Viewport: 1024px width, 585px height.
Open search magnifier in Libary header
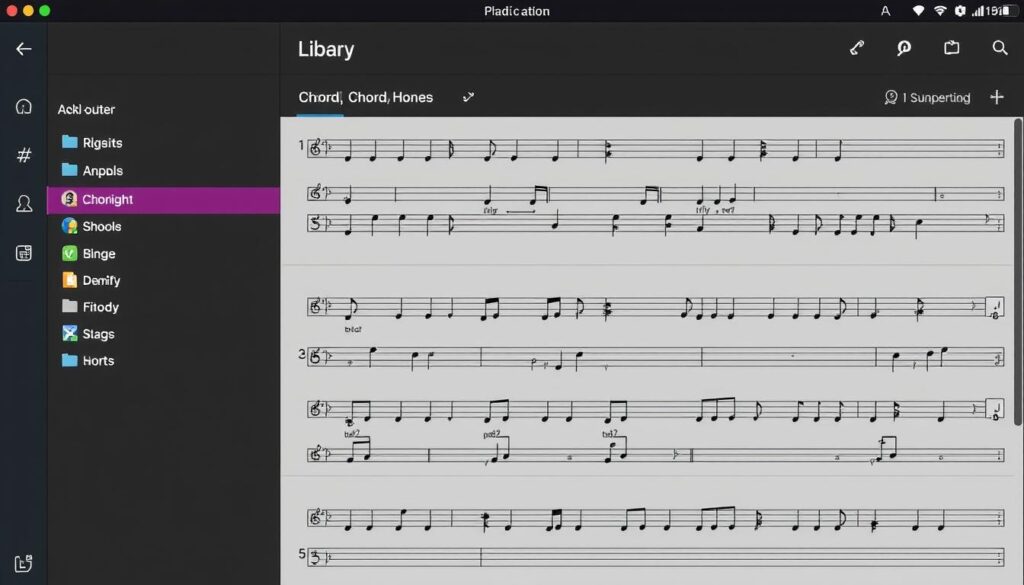999,48
